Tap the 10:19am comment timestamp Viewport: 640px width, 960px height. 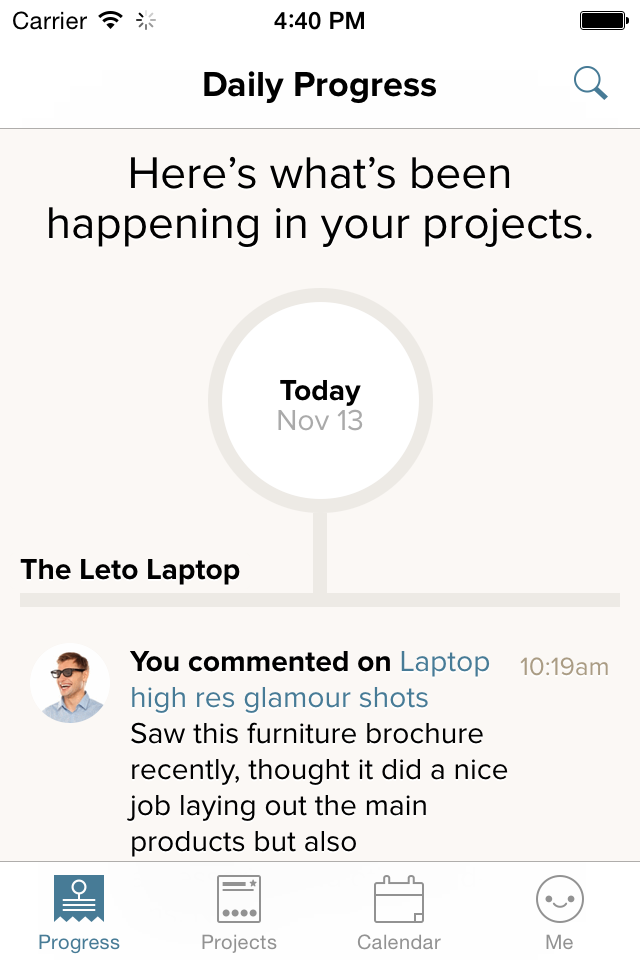click(564, 667)
